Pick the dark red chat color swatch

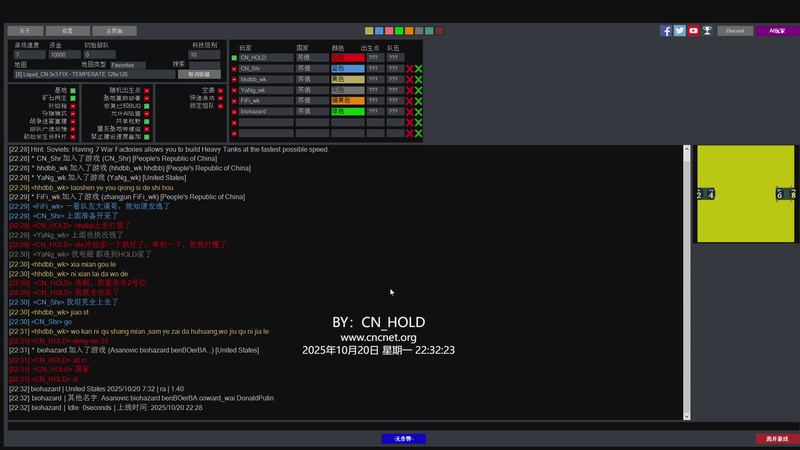tap(439, 31)
